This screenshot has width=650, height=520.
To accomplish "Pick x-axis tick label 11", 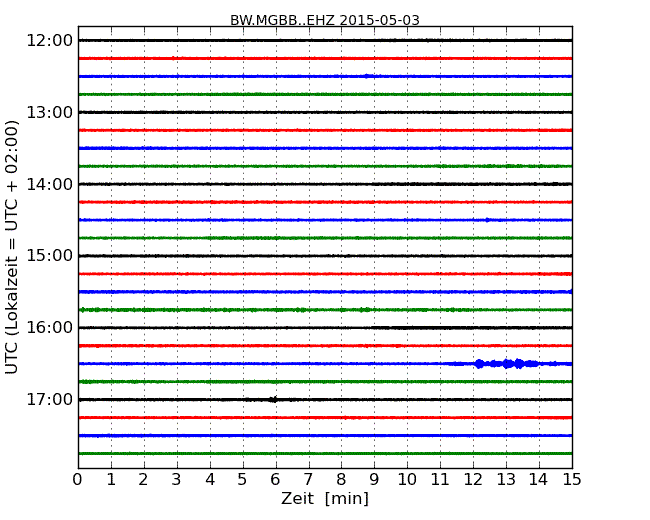I will (x=440, y=480).
